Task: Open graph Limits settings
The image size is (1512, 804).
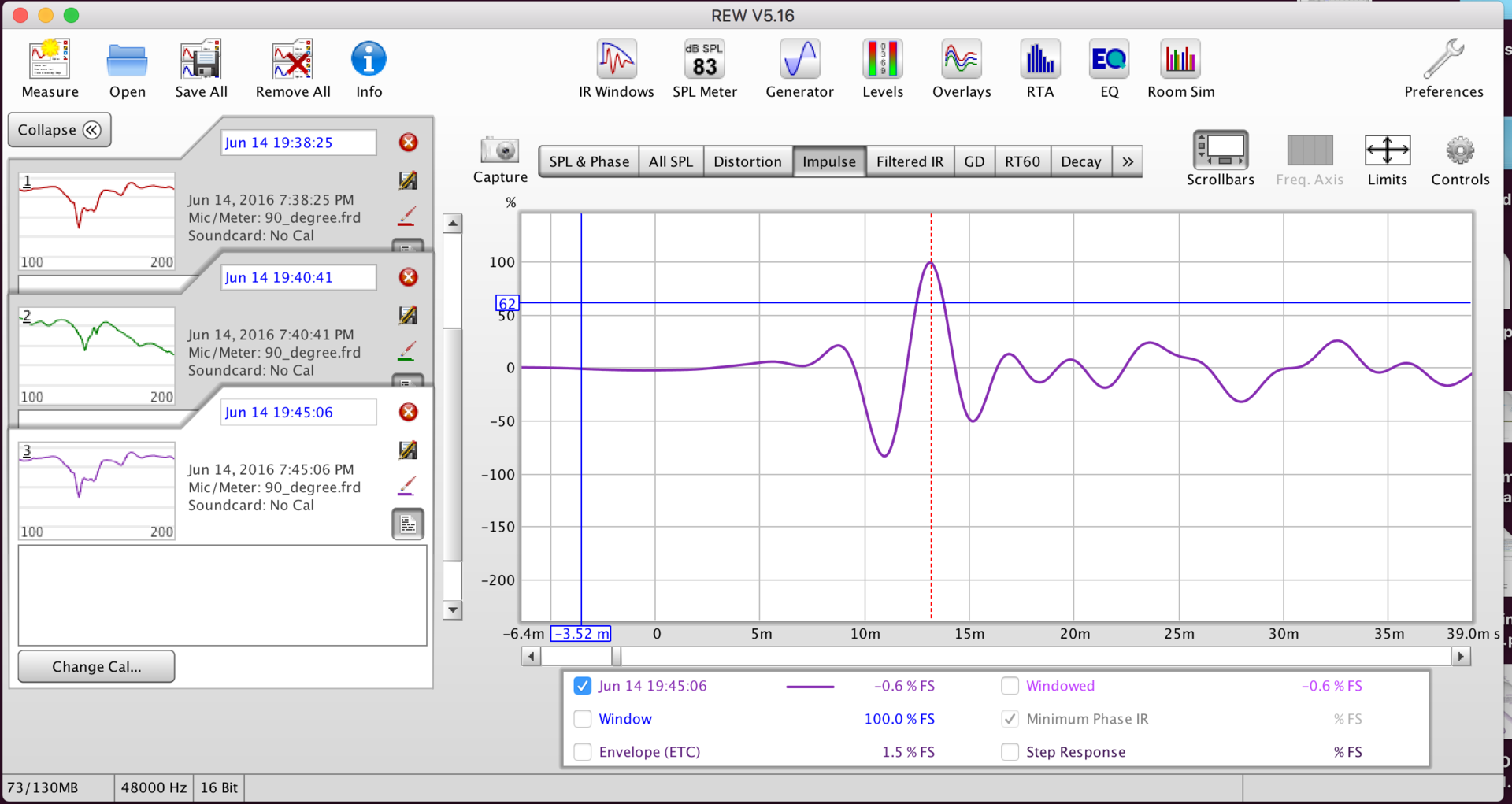Action: (x=1387, y=151)
